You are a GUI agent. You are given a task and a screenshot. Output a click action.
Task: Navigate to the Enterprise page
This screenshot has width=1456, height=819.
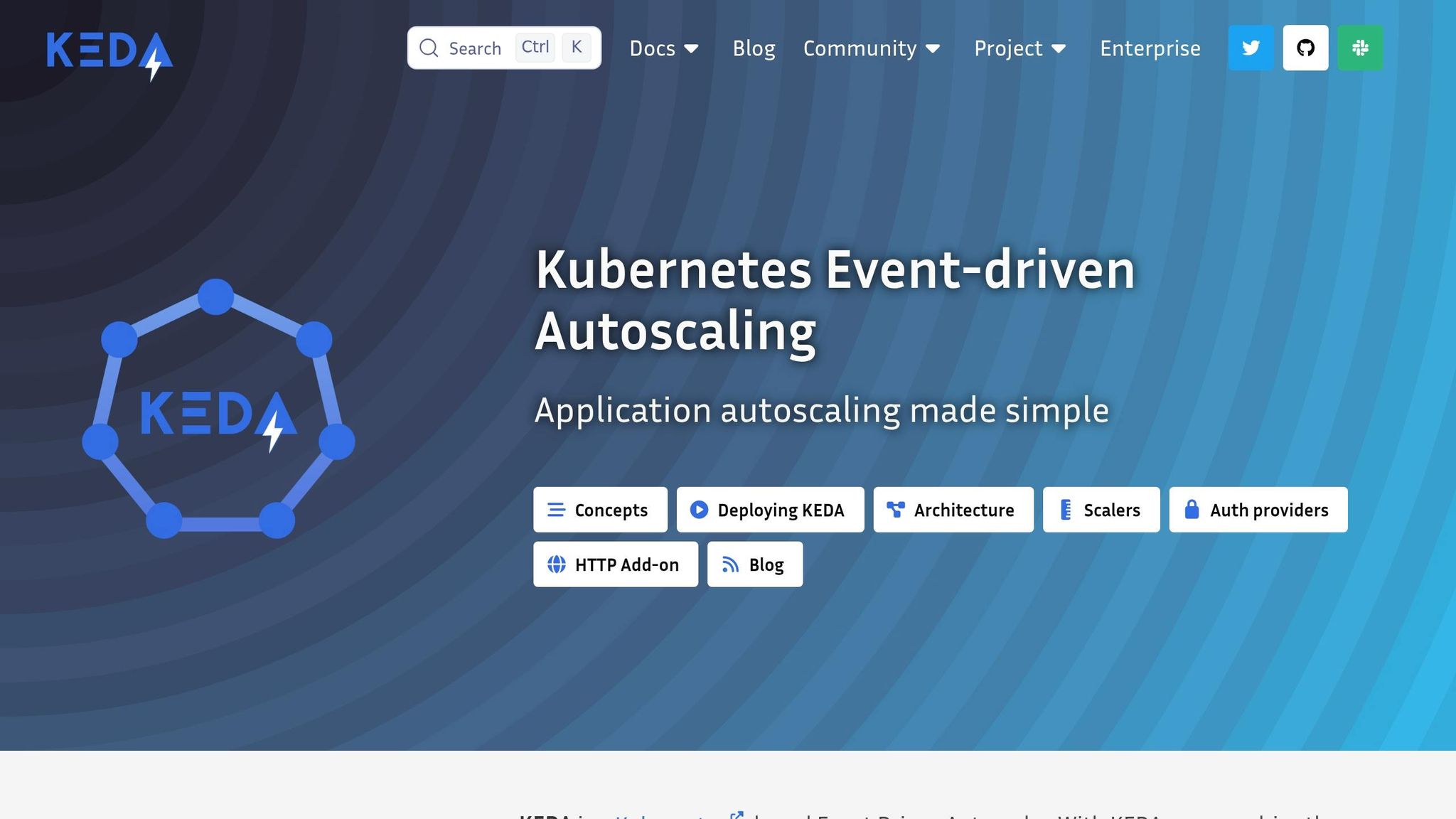1150,48
